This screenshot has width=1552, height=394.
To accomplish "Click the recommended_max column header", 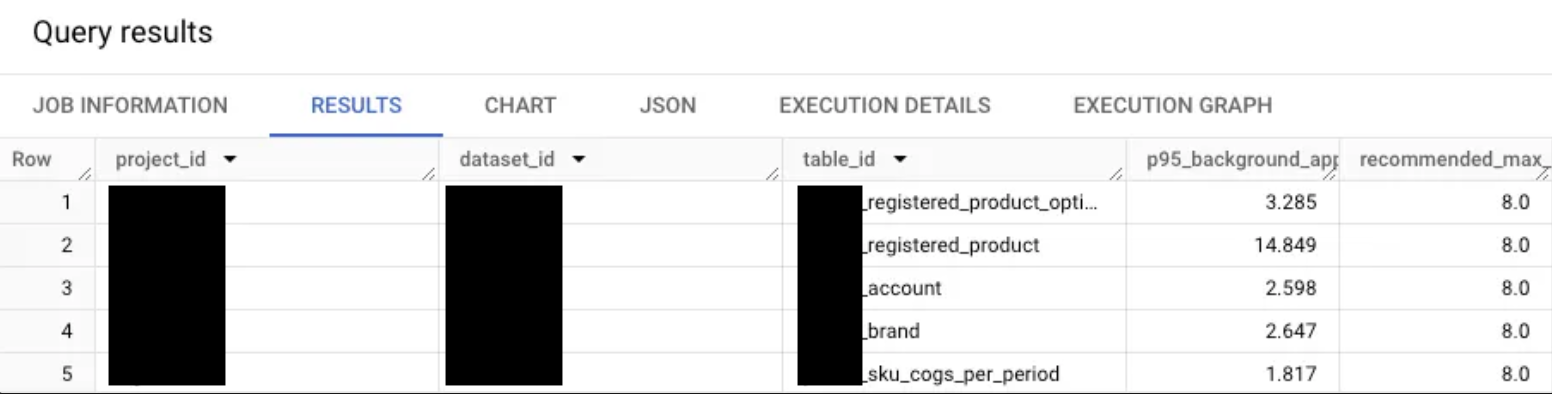I will [x=1446, y=160].
